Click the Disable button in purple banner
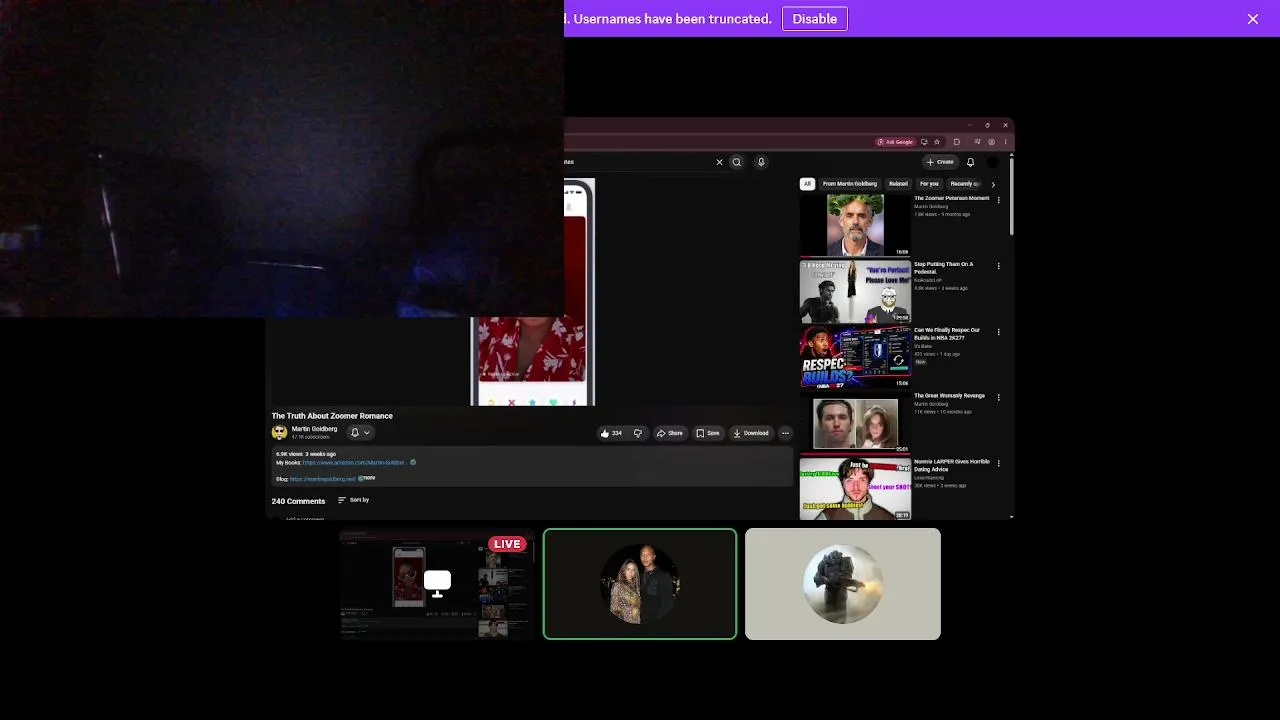1280x720 pixels. tap(814, 19)
